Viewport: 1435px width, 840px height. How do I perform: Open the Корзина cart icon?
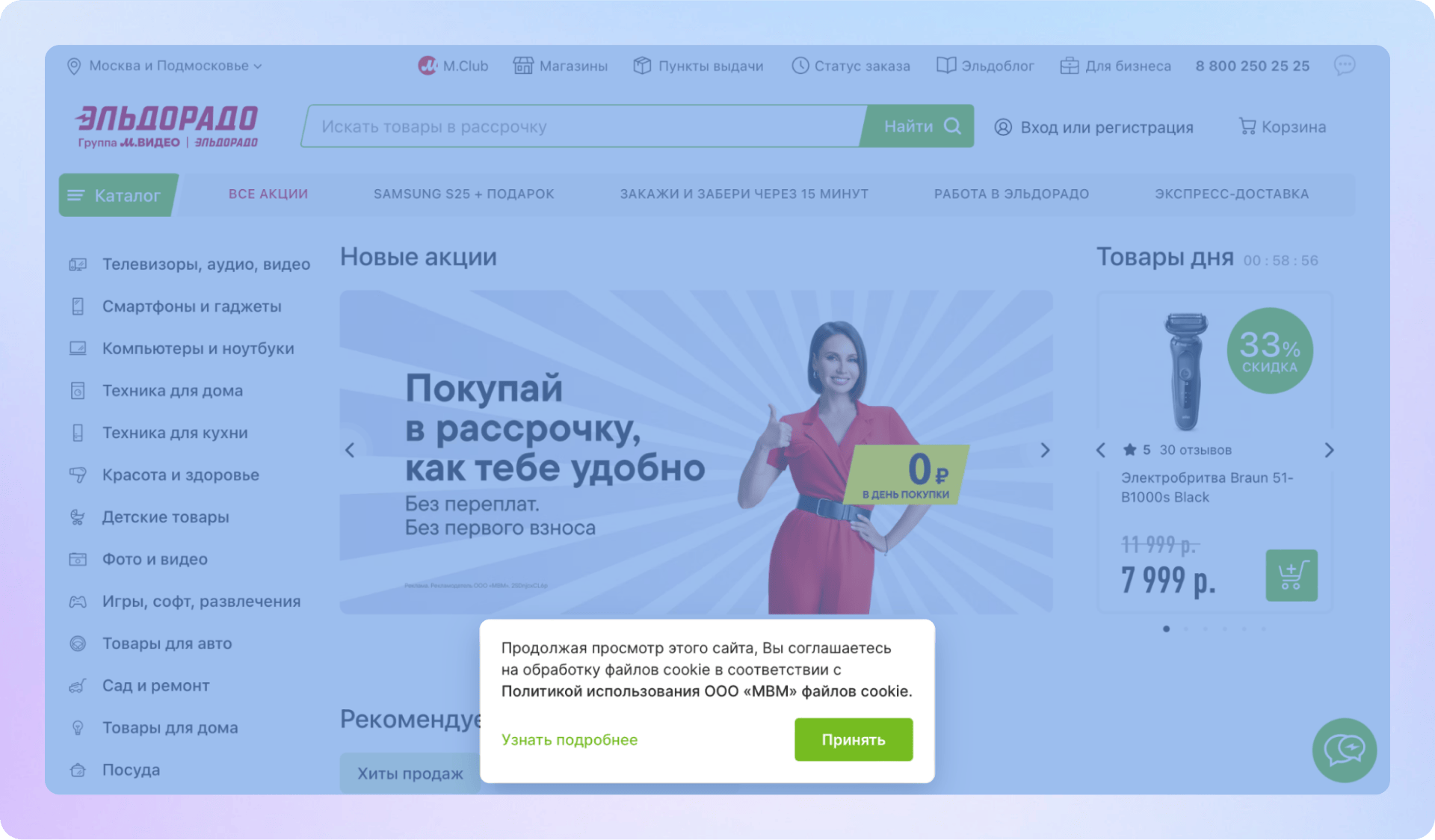(x=1247, y=126)
